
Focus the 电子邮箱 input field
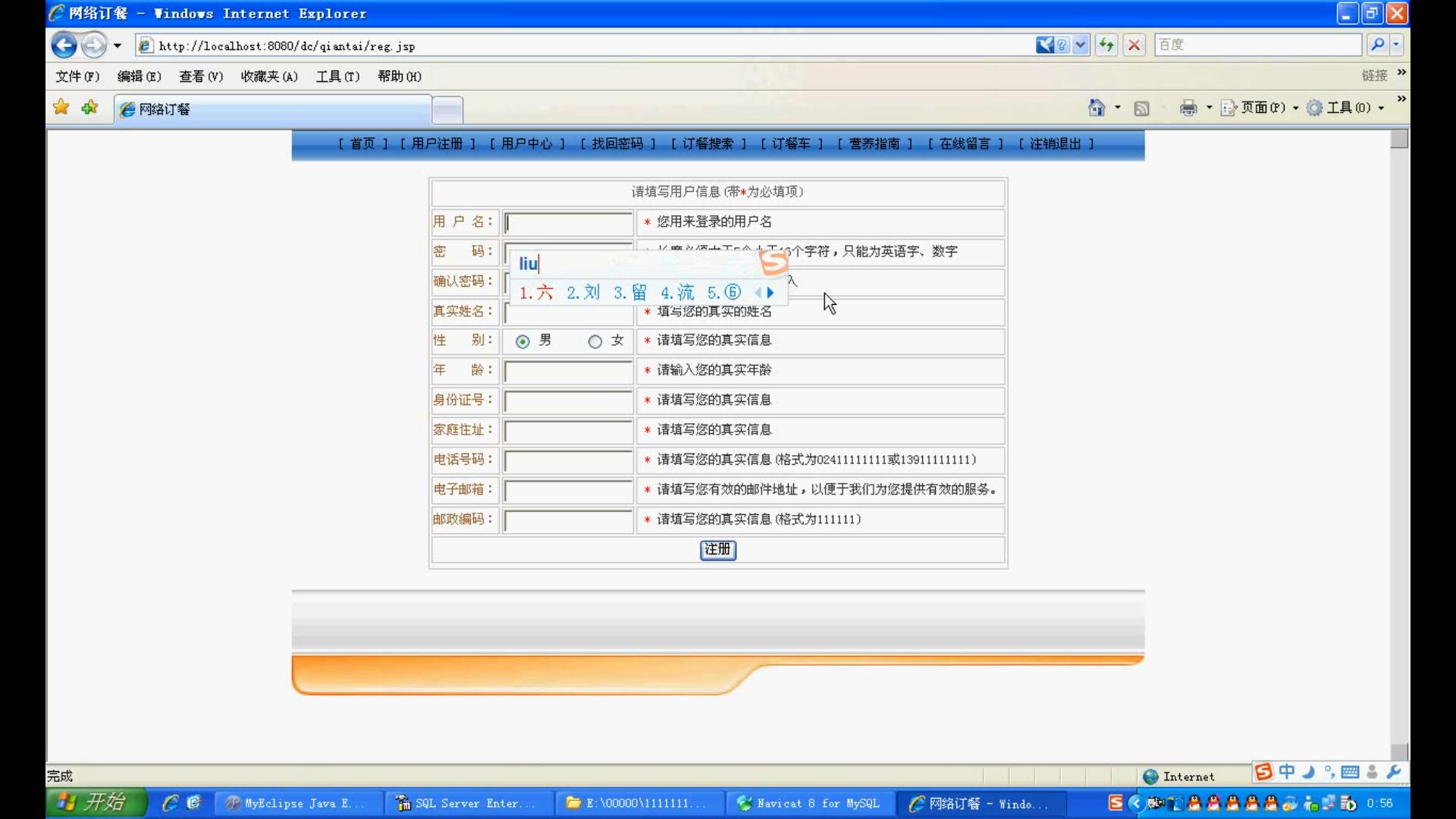pos(568,491)
